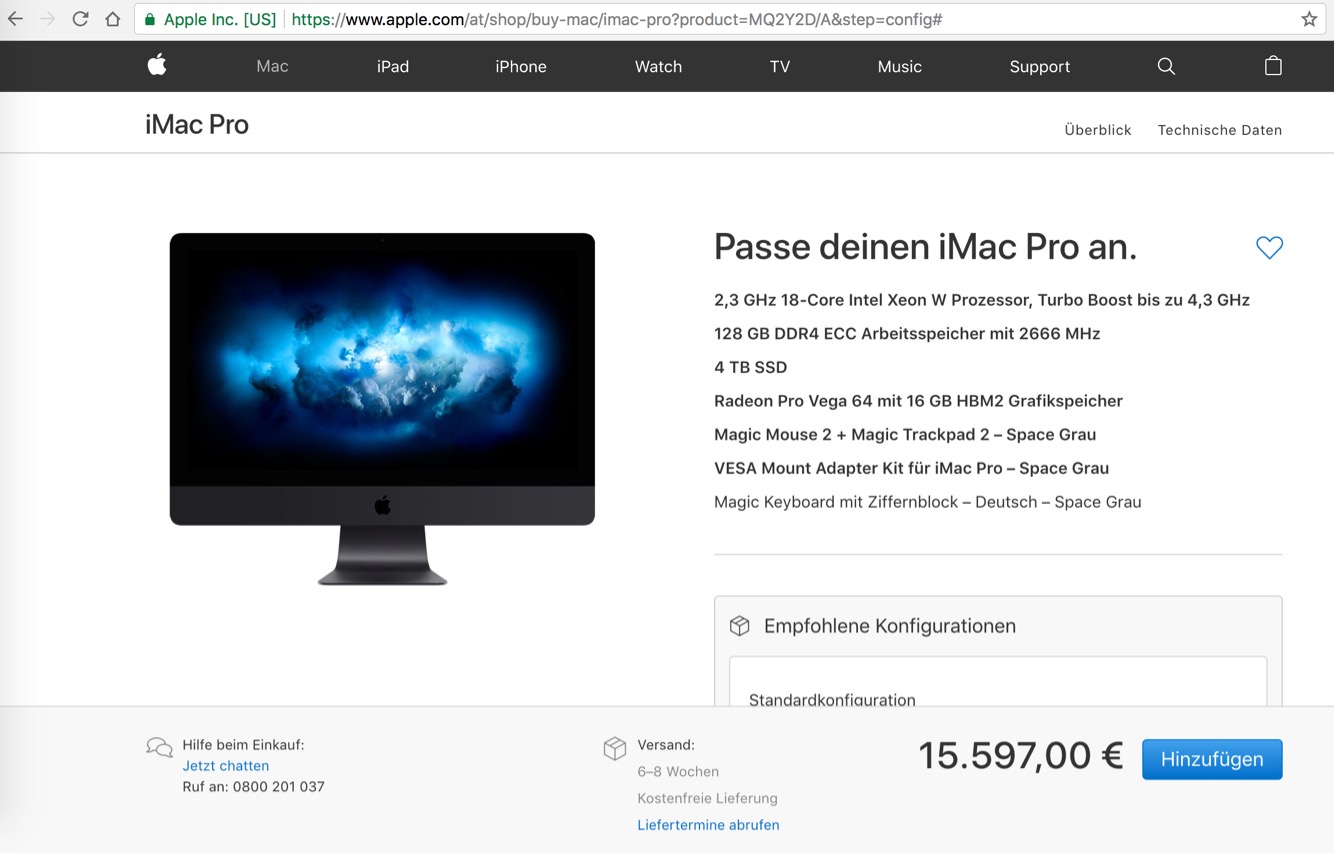The image size is (1334, 854).
Task: Open the iPad menu
Action: click(x=393, y=66)
